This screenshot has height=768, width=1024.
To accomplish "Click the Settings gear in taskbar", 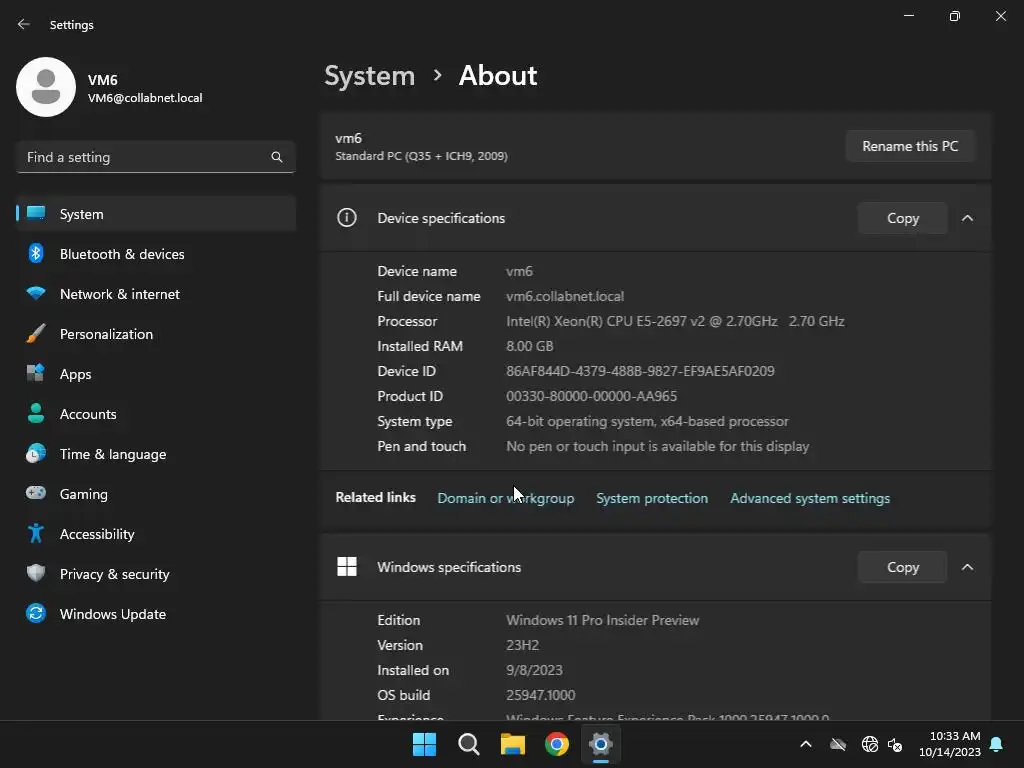I will point(600,744).
